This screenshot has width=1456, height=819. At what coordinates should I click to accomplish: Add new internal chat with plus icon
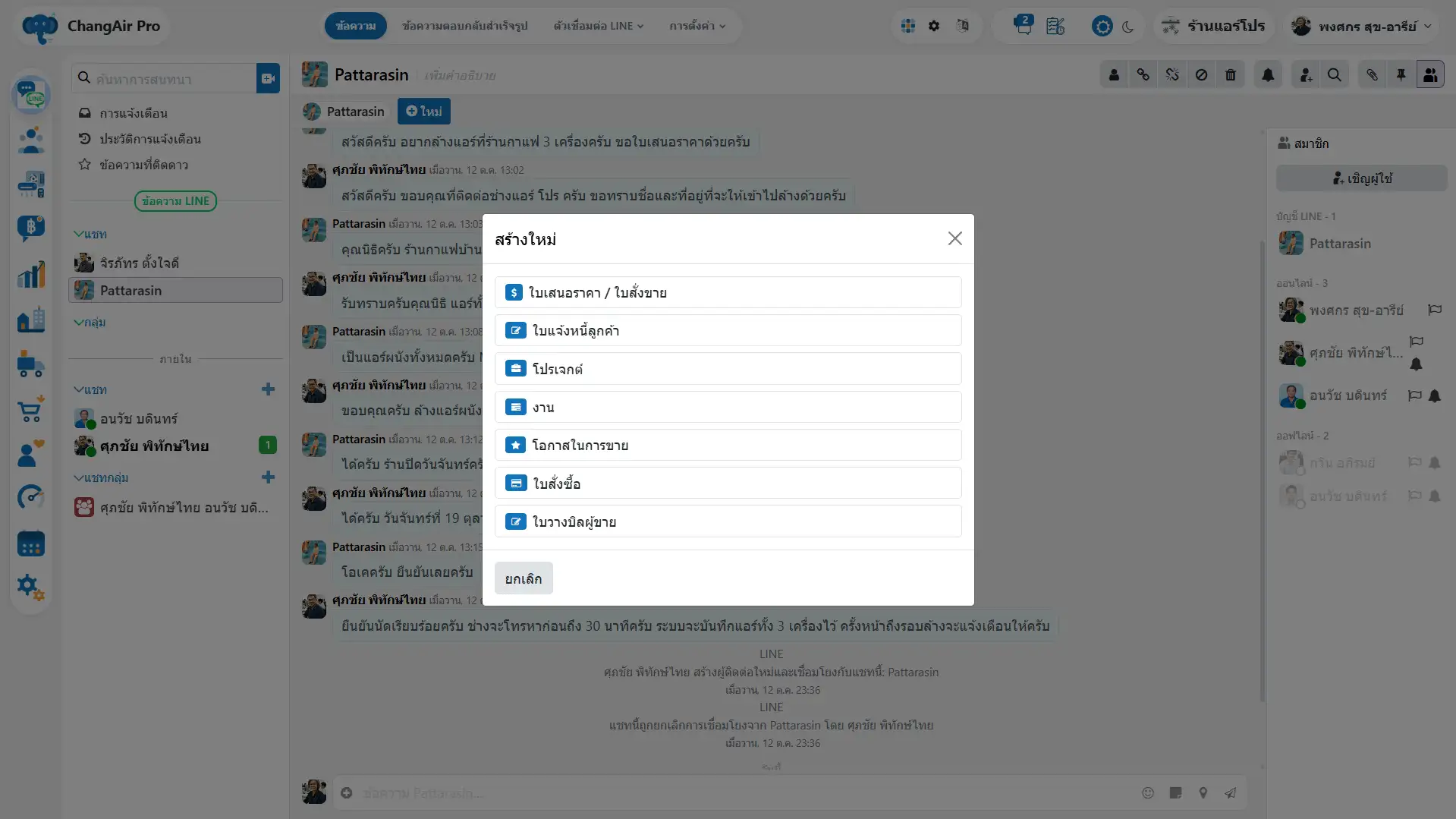point(268,389)
